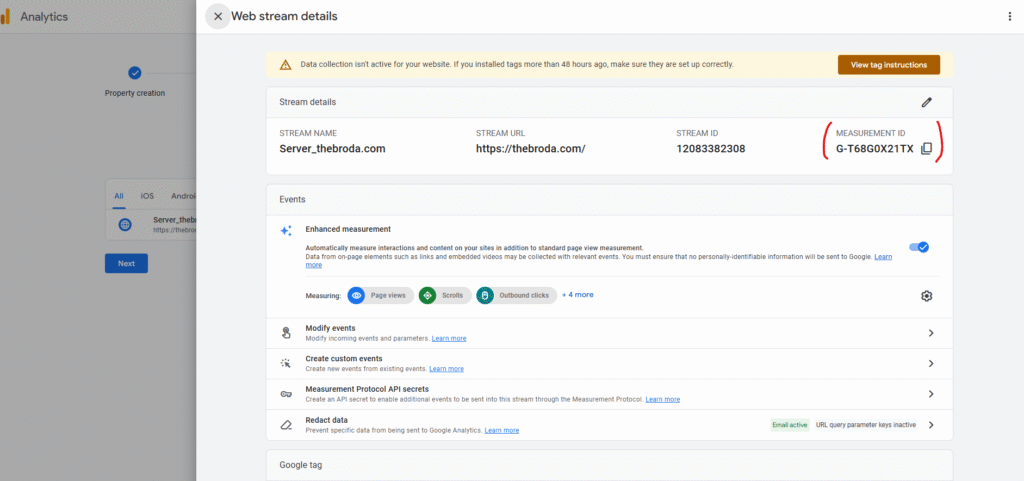The height and width of the screenshot is (481, 1024).
Task: Click the Property creation step label
Action: [x=135, y=93]
